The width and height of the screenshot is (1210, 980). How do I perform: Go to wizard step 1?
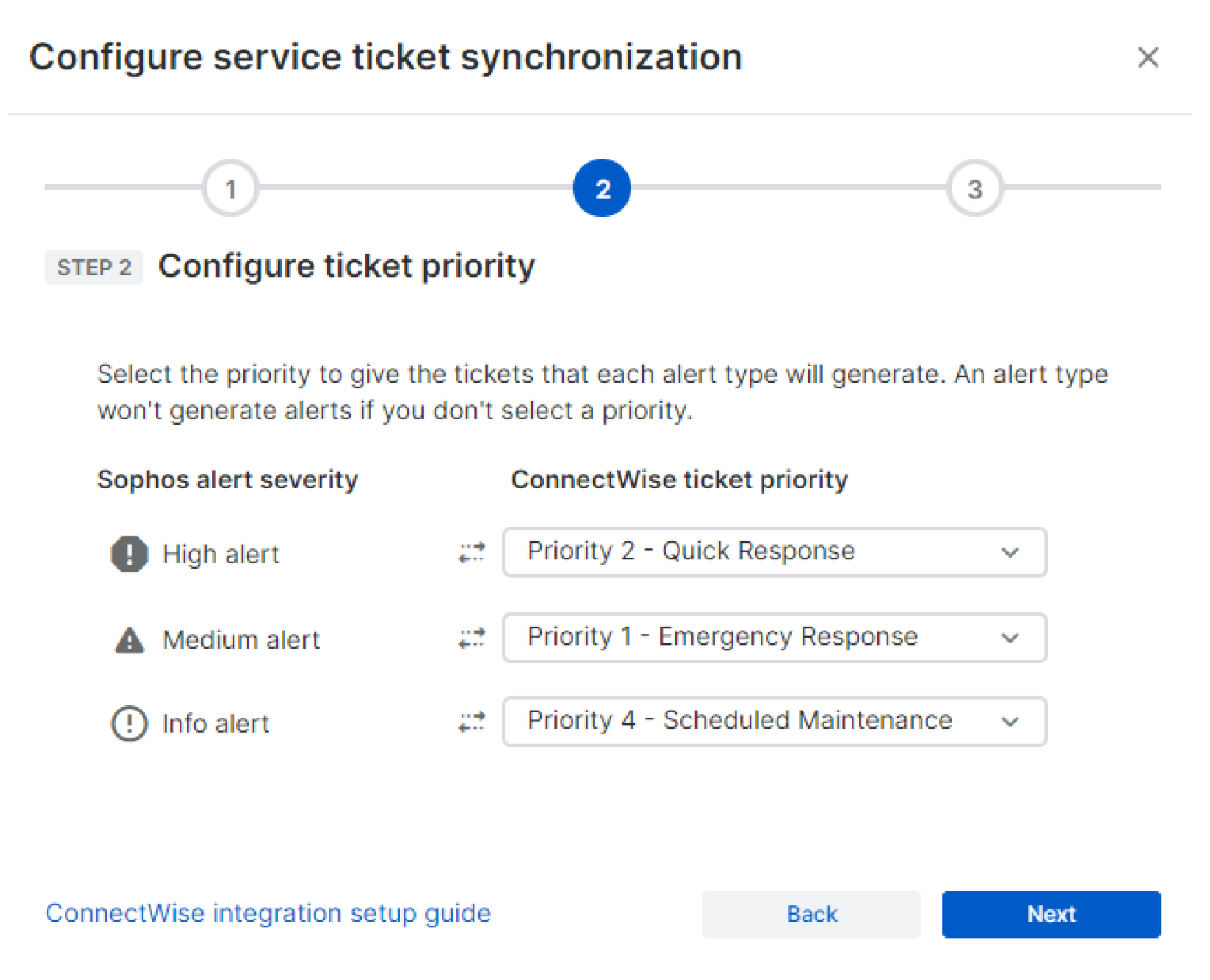pos(230,188)
